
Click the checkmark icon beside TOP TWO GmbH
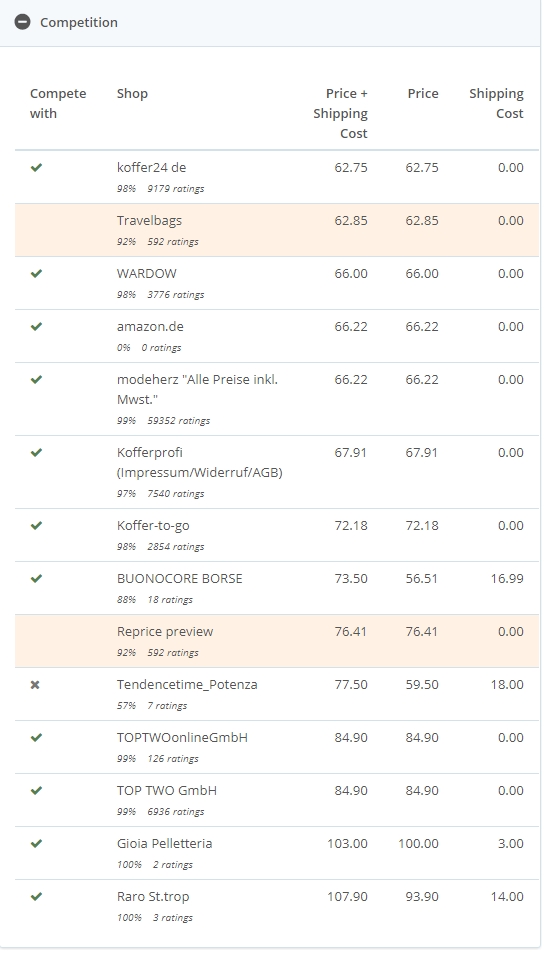tap(36, 790)
